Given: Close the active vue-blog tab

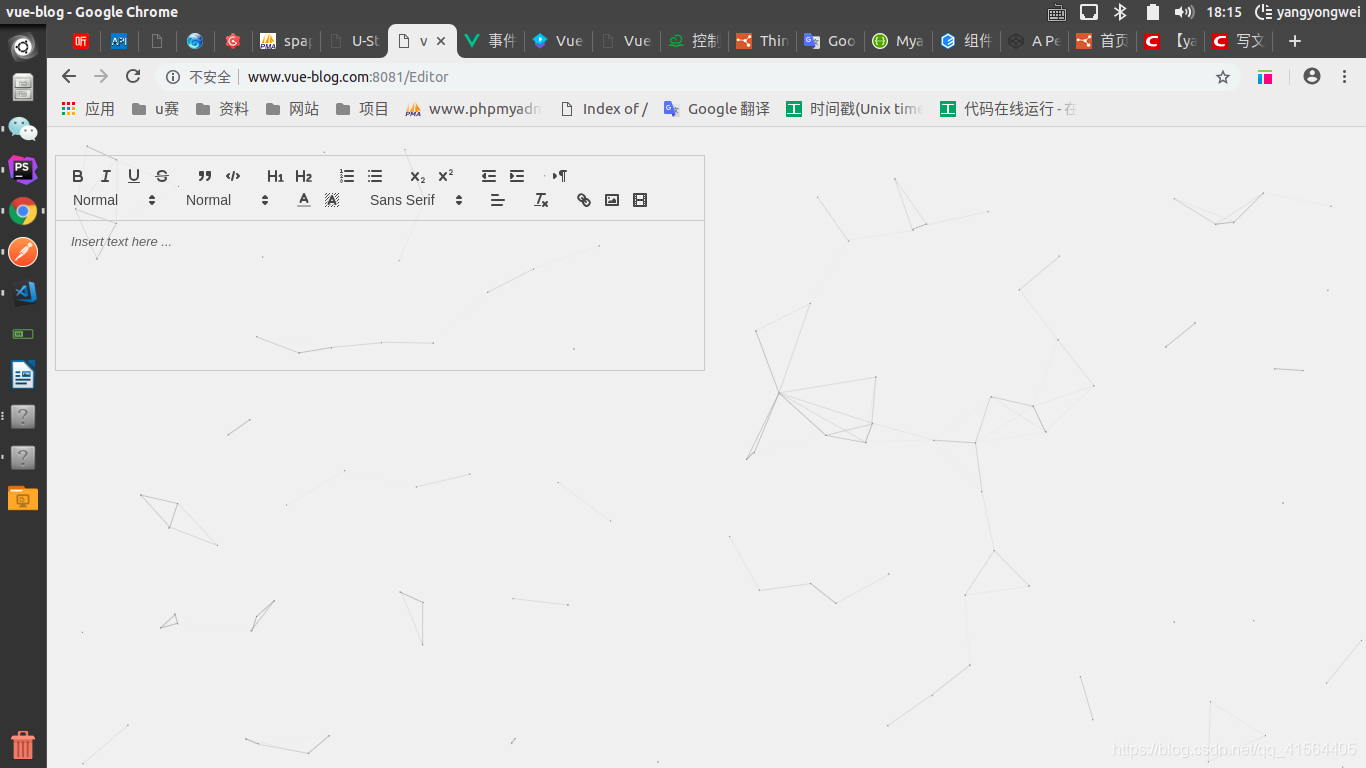Looking at the screenshot, I should pyautogui.click(x=441, y=41).
